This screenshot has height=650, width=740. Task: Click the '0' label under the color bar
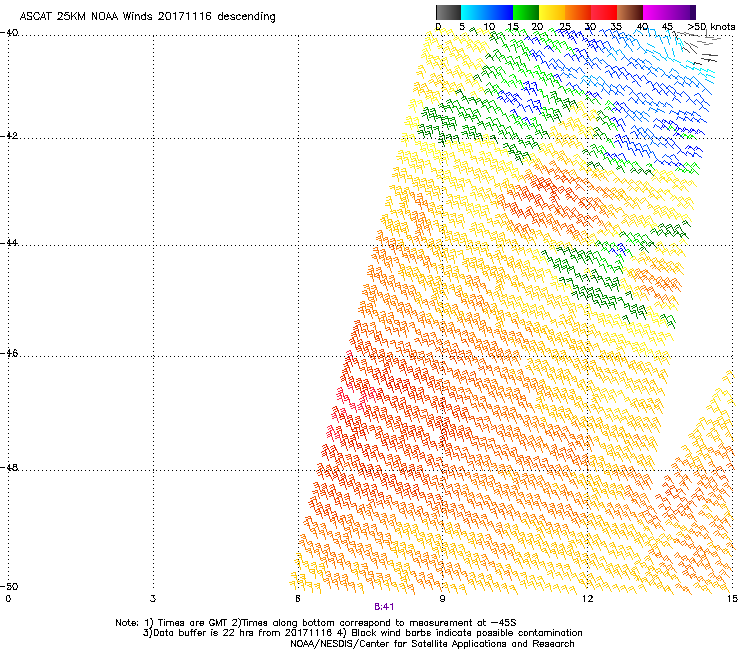click(438, 27)
